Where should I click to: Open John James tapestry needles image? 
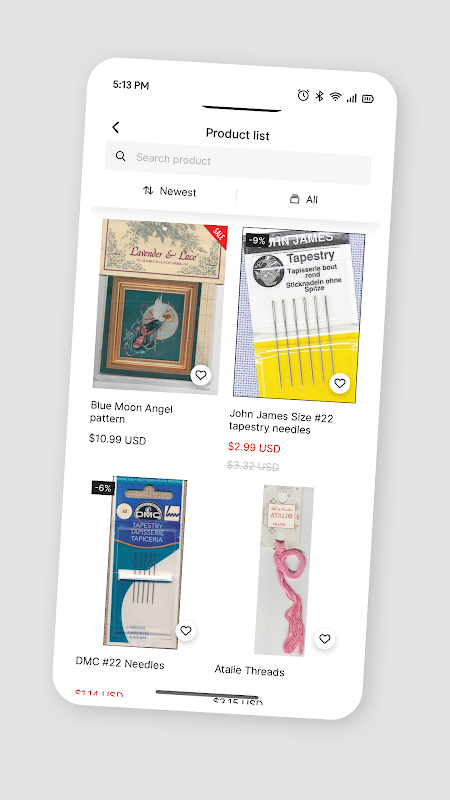click(299, 314)
